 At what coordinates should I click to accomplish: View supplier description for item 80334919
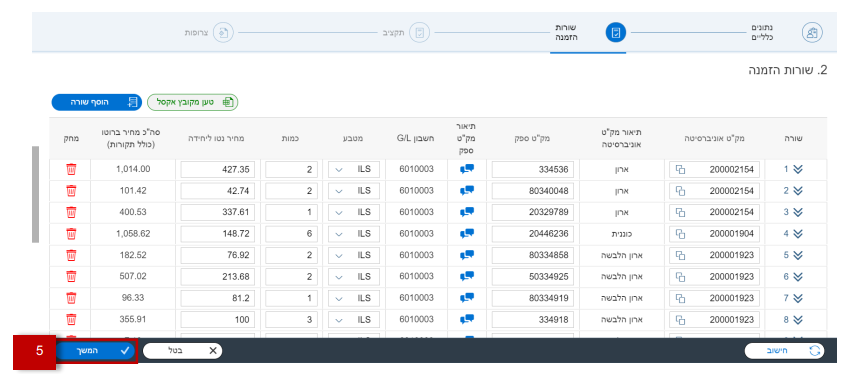point(467,298)
